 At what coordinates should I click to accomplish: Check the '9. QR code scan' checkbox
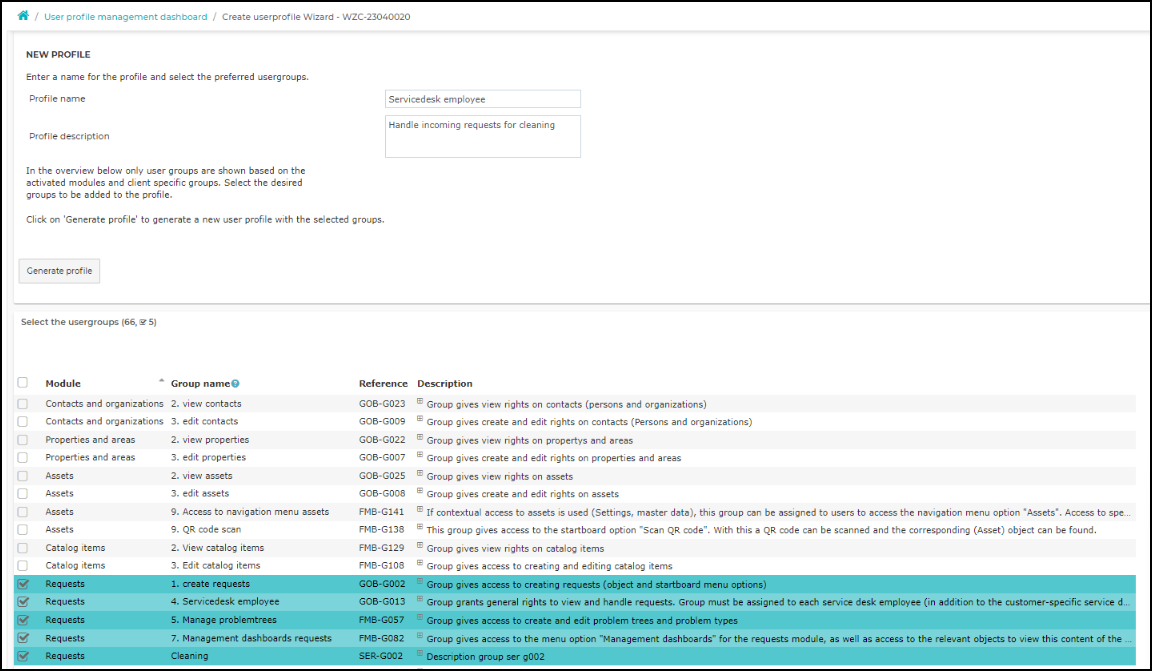point(23,529)
